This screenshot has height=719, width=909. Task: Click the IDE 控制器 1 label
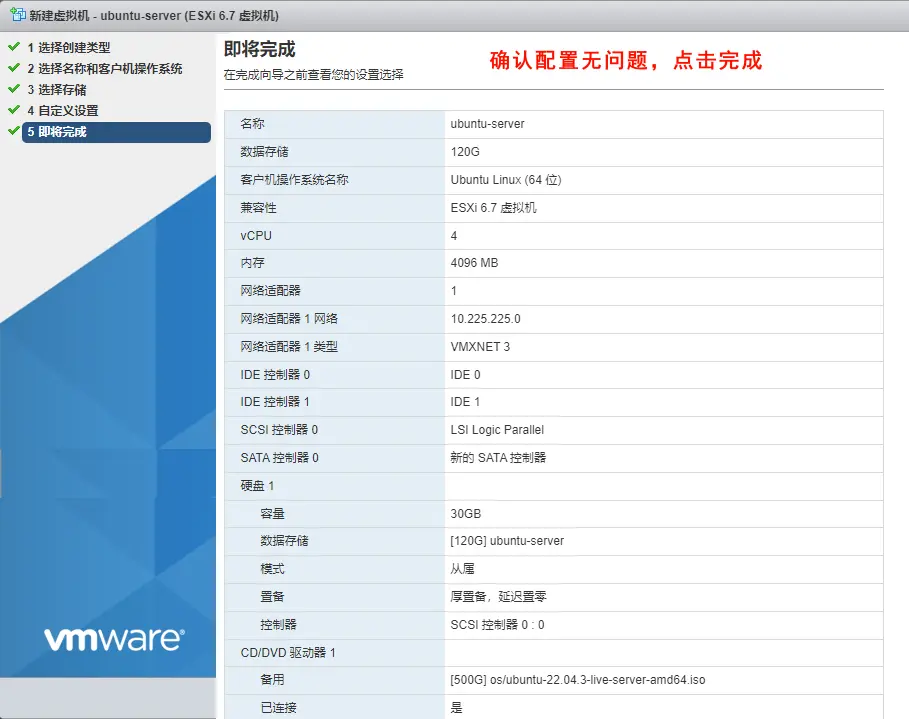pyautogui.click(x=275, y=402)
